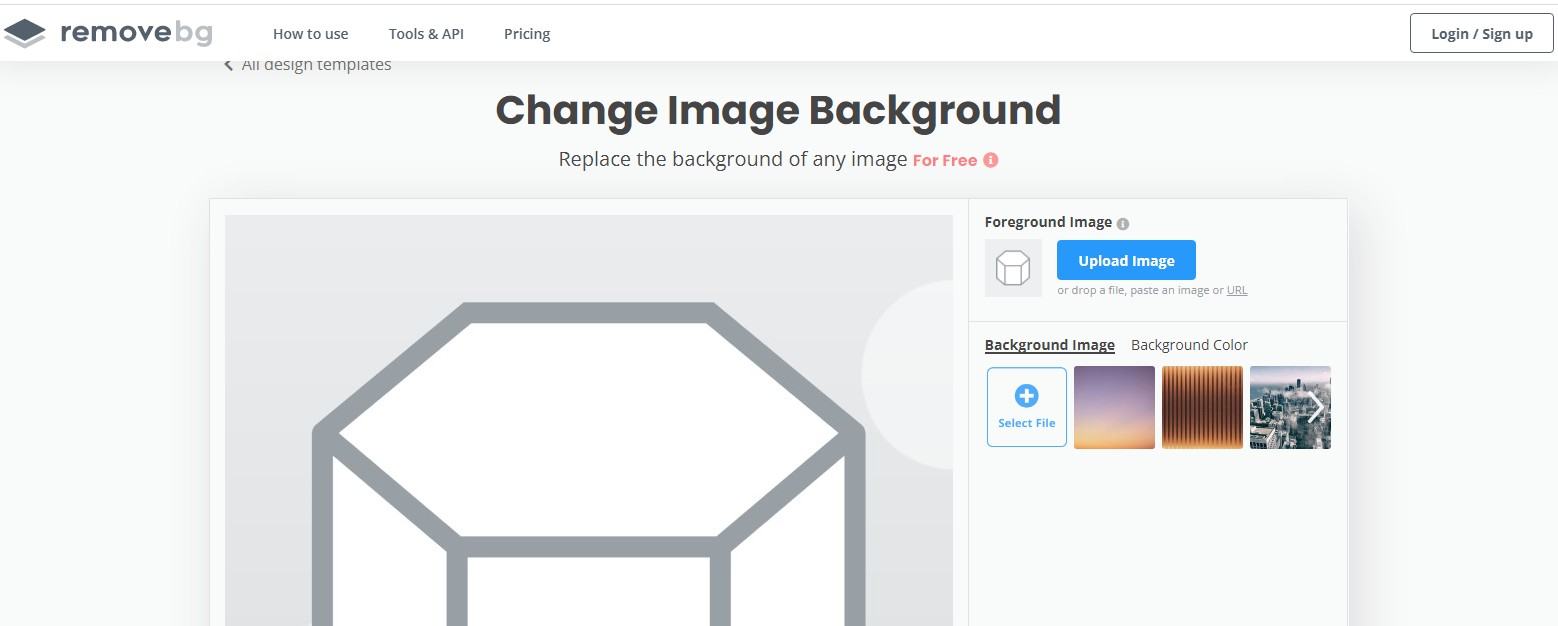Click Select File to add a background
This screenshot has width=1558, height=626.
1027,407
